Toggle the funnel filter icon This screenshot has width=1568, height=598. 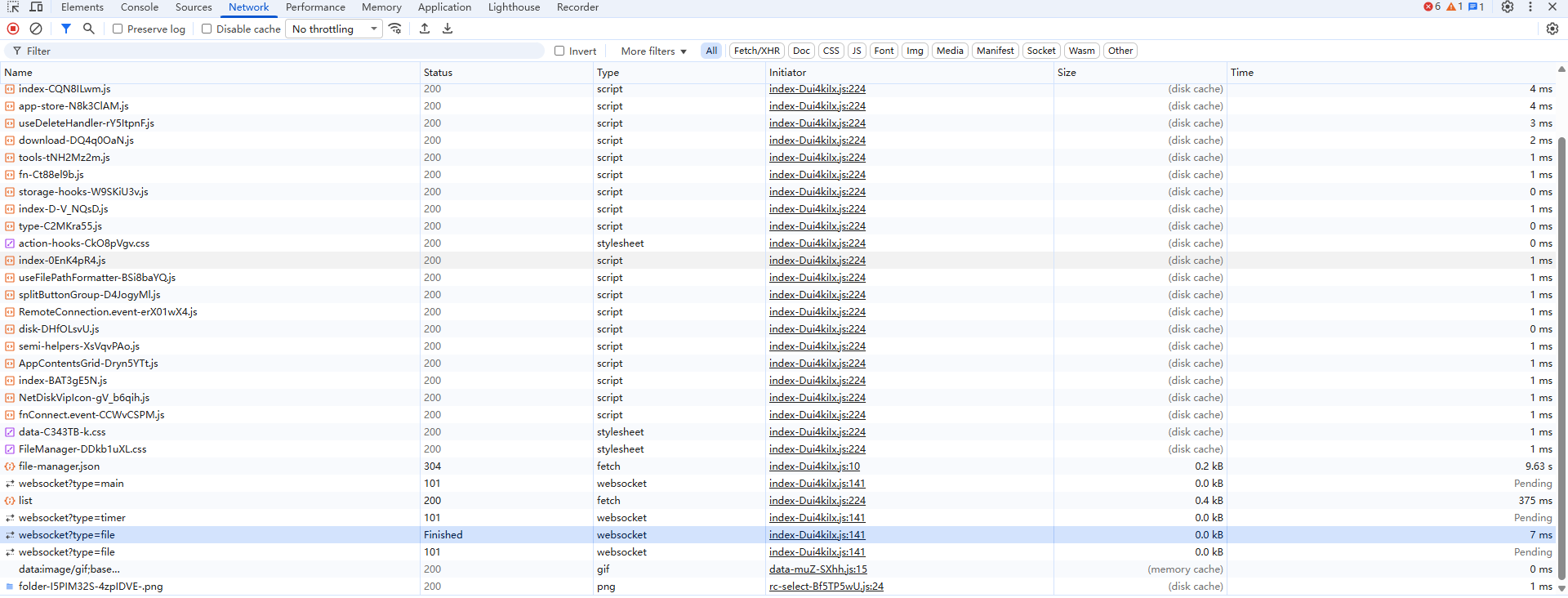click(66, 29)
